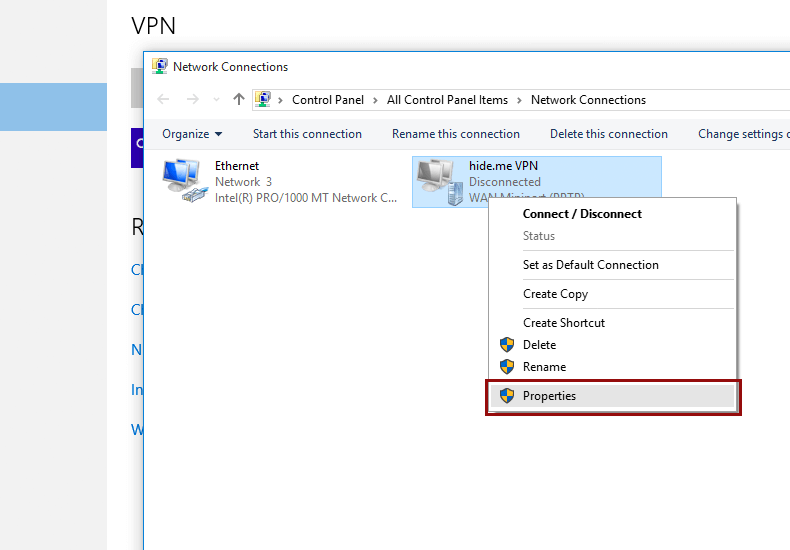Select Create Shortcut menu entry
Viewport: 790px width, 550px height.
(564, 323)
